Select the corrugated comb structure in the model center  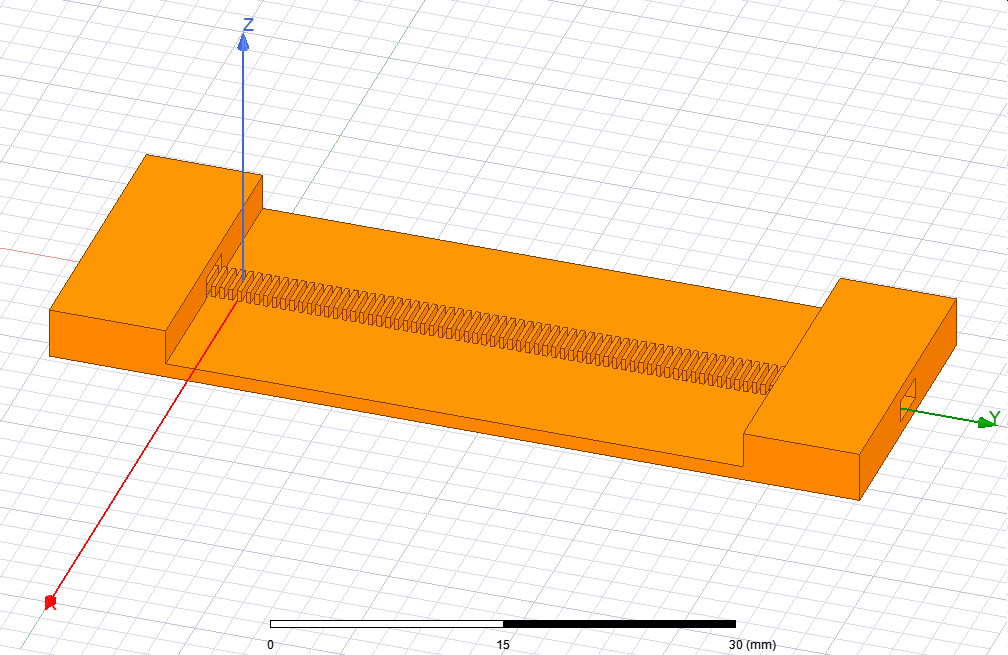[495, 328]
